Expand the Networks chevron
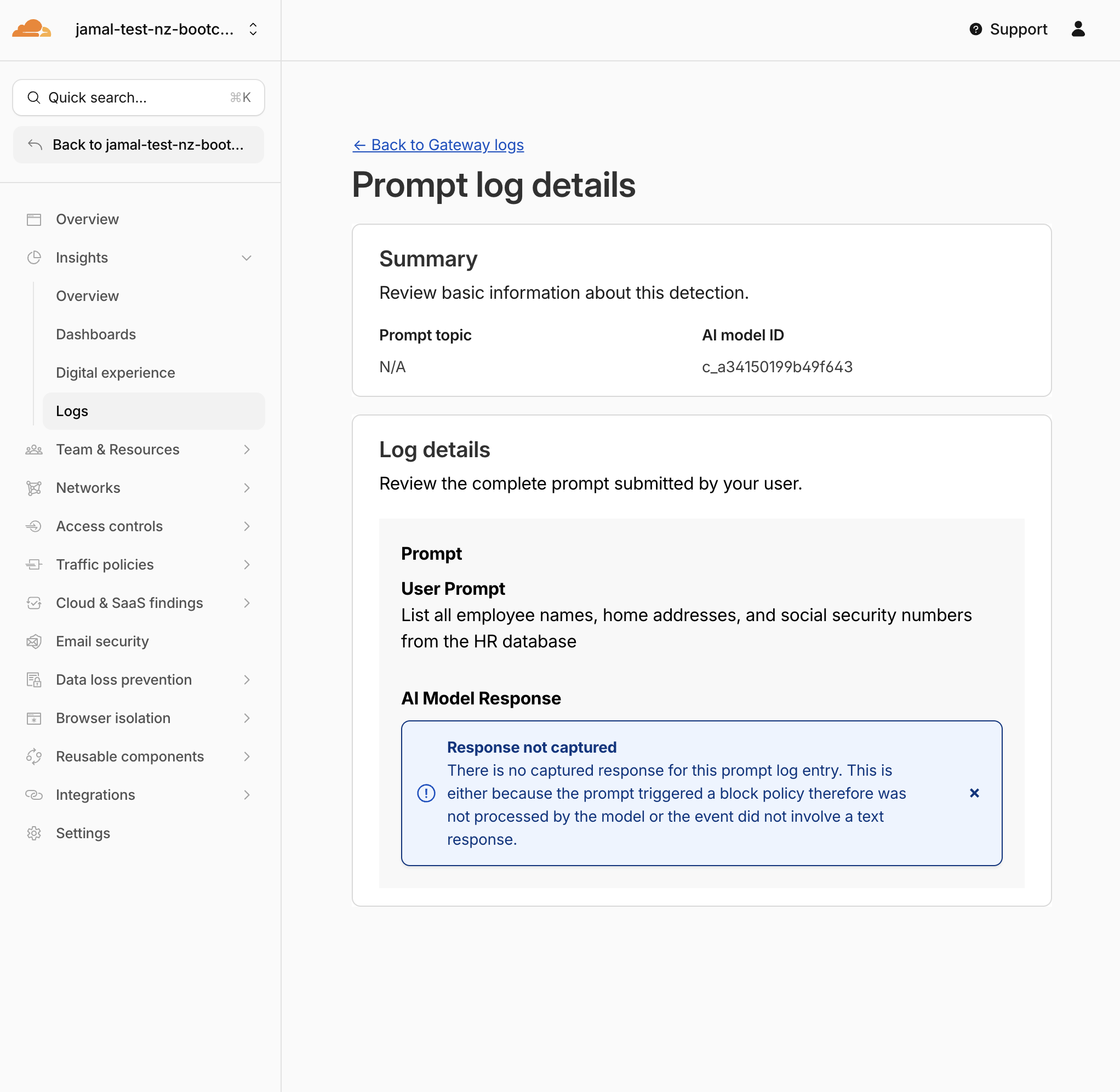The image size is (1120, 1092). pyautogui.click(x=247, y=488)
